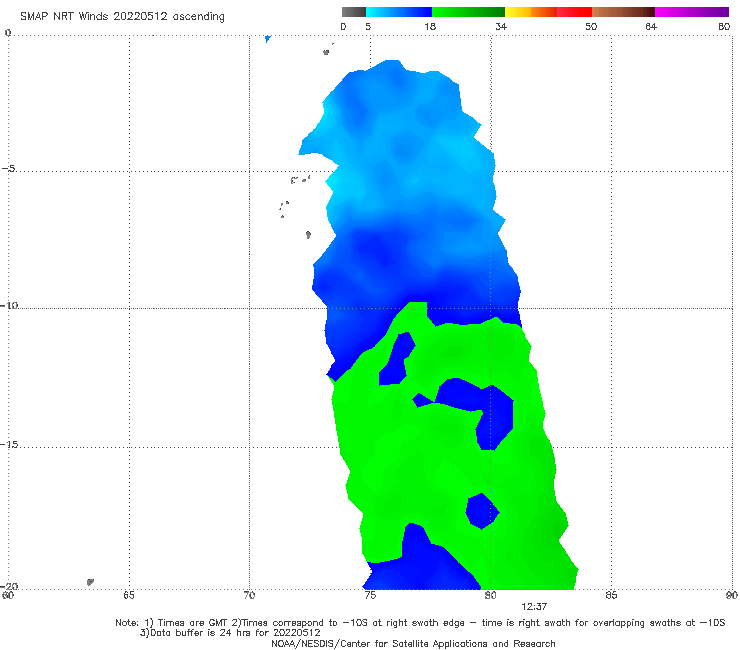740x650 pixels.
Task: Click the '85' longitude axis label
Action: pos(611,595)
